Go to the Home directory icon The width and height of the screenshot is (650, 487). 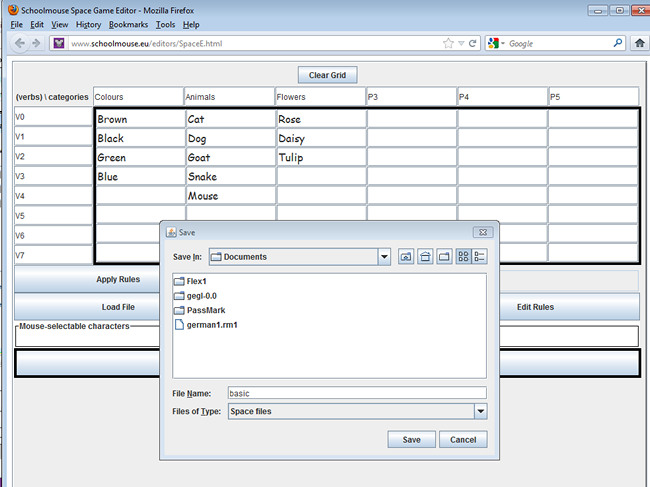point(424,257)
